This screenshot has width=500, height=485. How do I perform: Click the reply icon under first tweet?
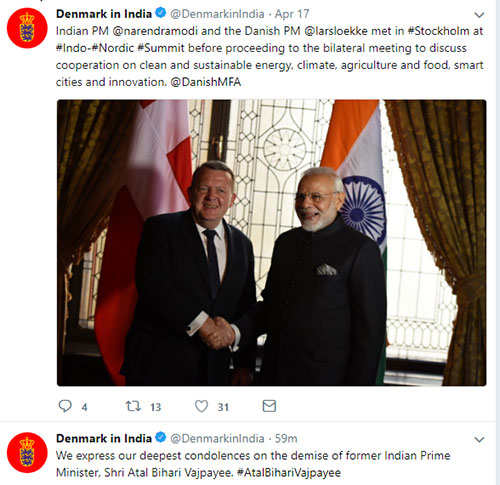pyautogui.click(x=65, y=406)
